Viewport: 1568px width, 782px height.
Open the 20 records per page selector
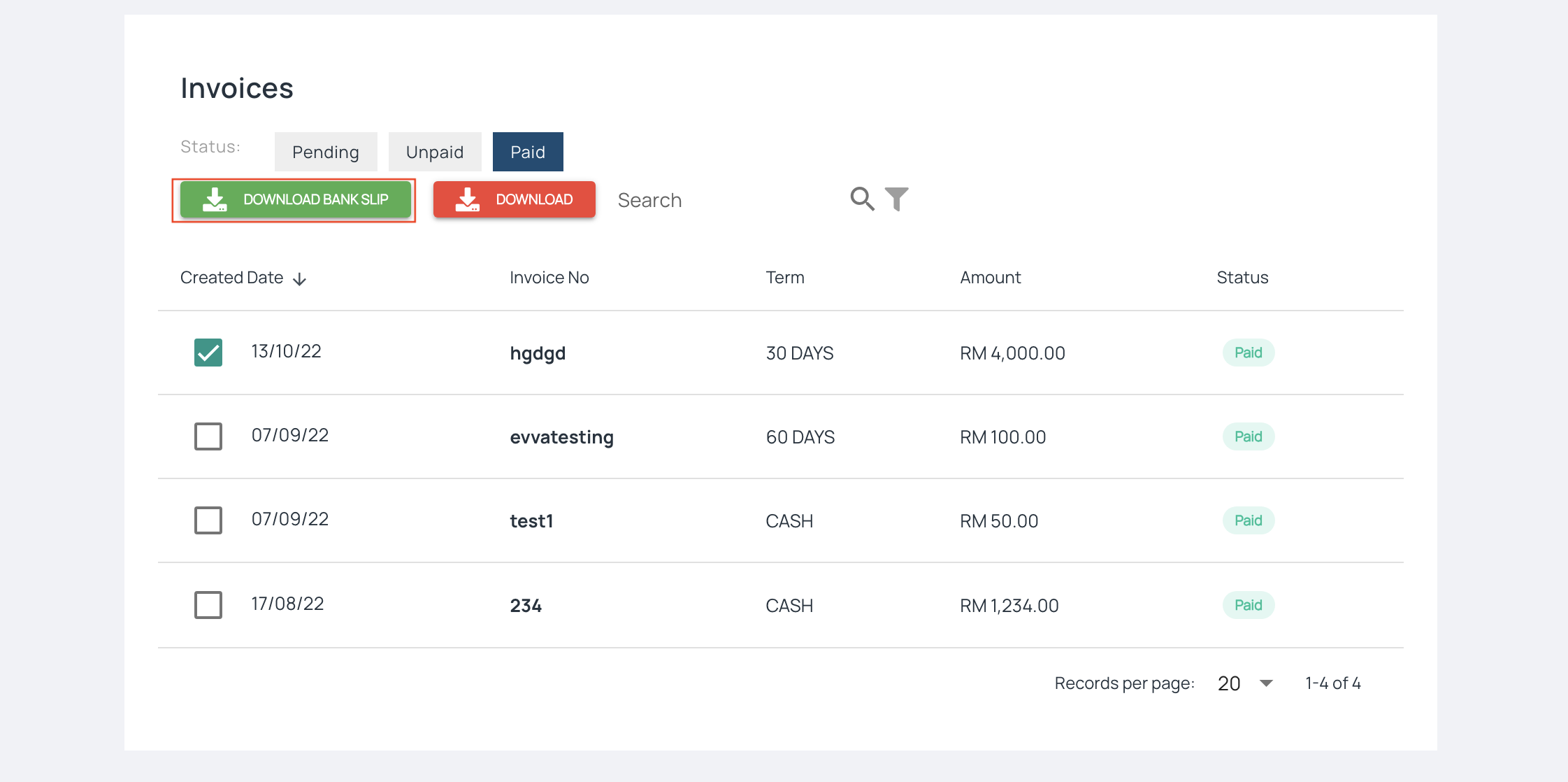tap(1229, 683)
